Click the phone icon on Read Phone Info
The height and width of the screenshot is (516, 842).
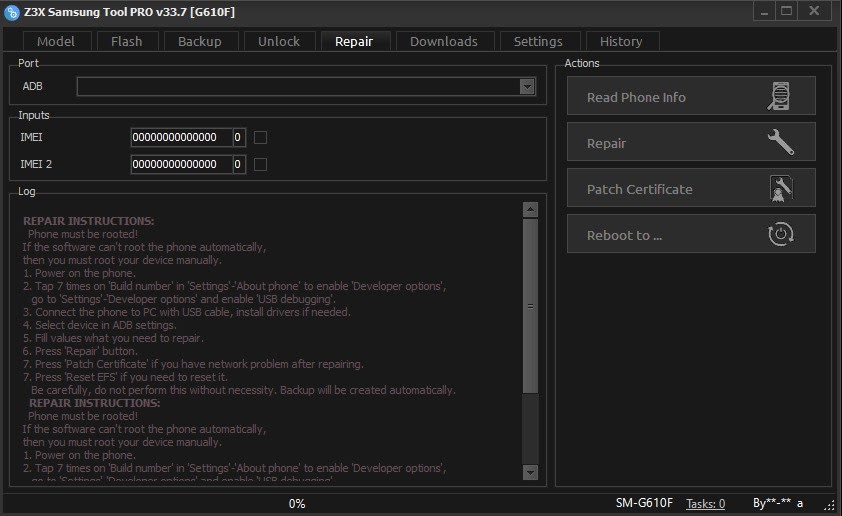pyautogui.click(x=779, y=97)
